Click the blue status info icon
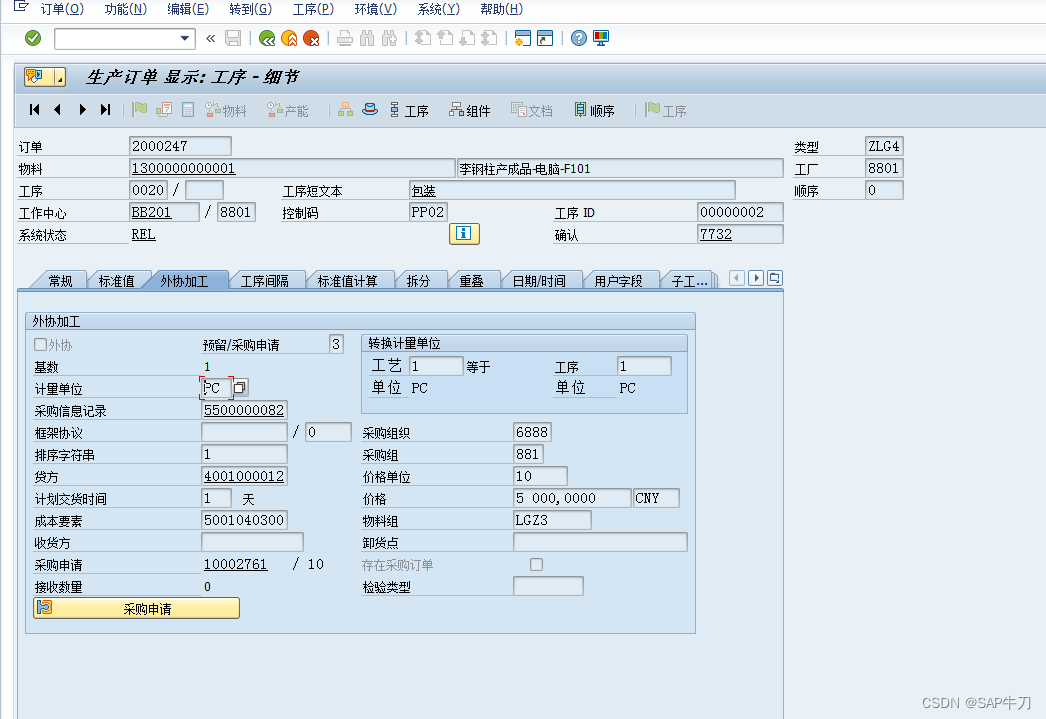The height and width of the screenshot is (719, 1046). coord(464,233)
